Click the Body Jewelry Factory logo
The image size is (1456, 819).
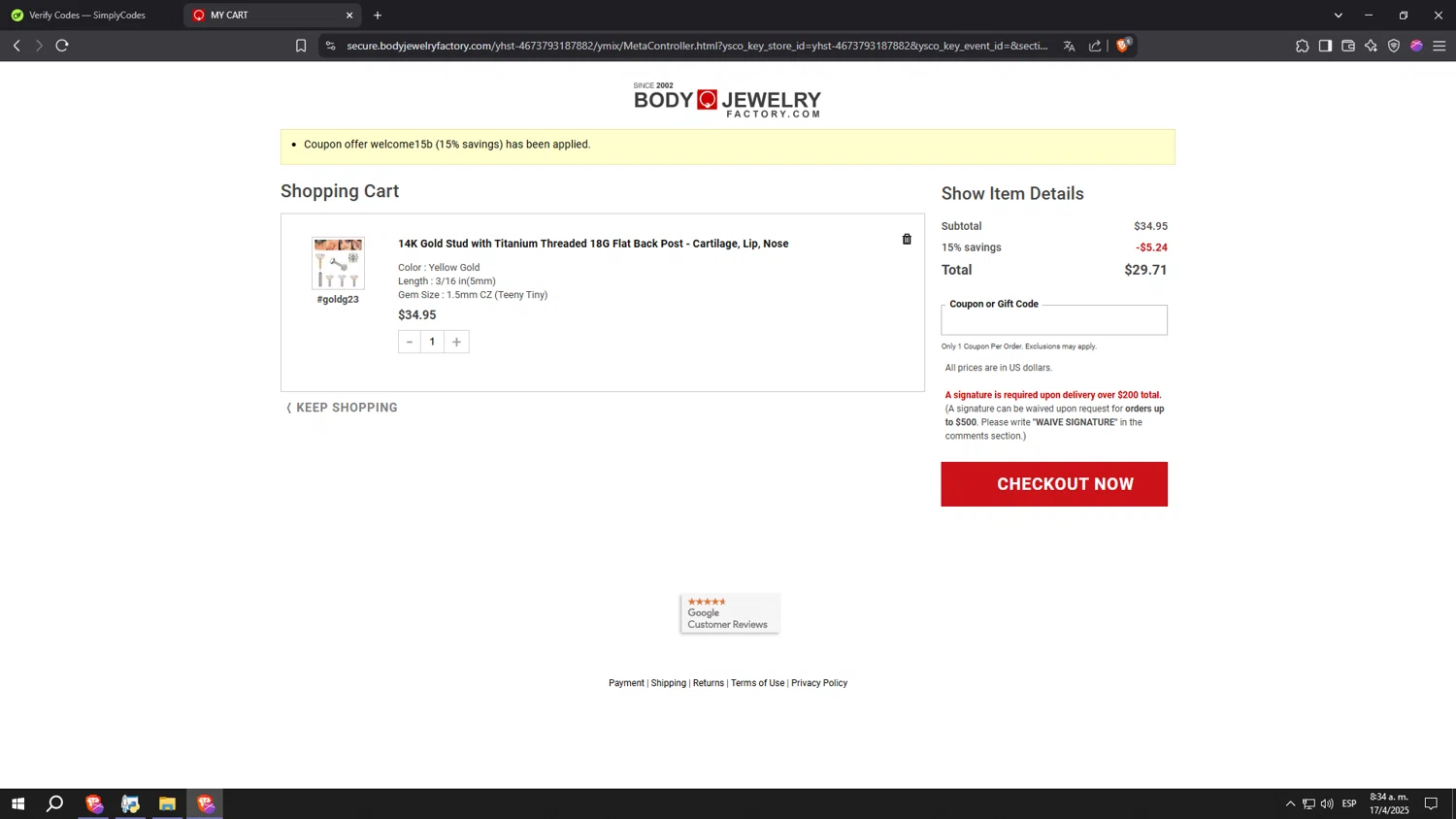(x=727, y=100)
